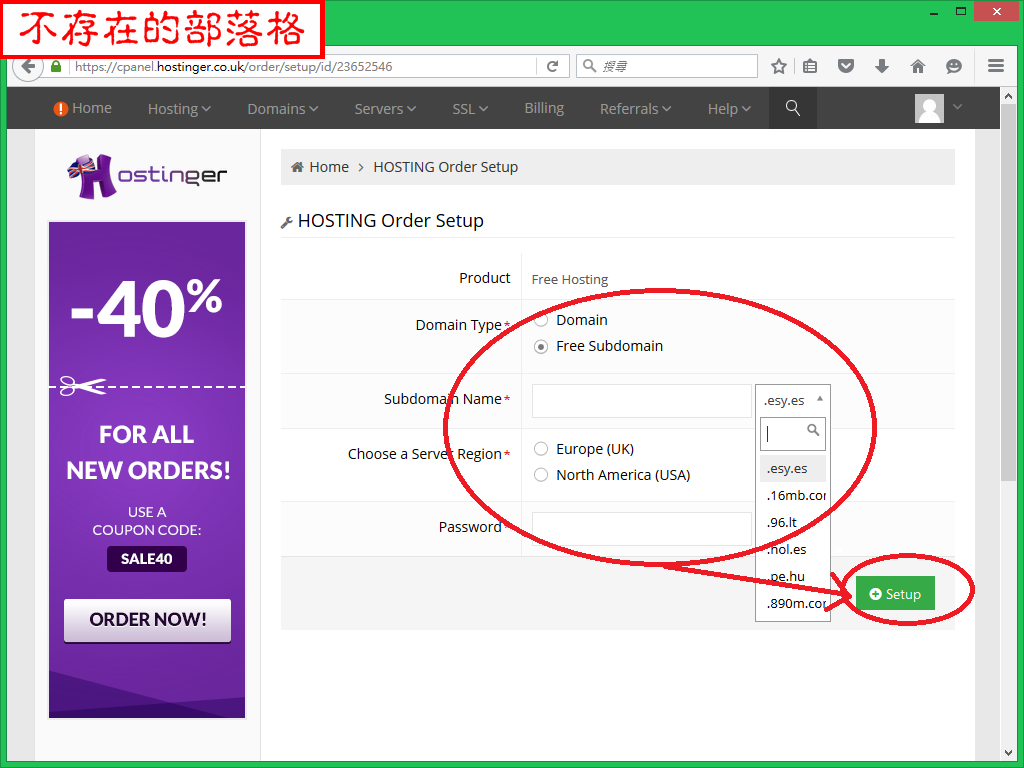Click the Password input field
1024x768 pixels.
pyautogui.click(x=641, y=528)
